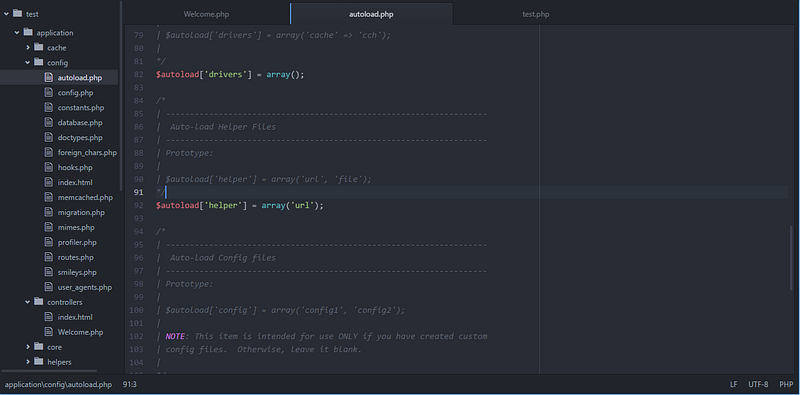The width and height of the screenshot is (800, 395).
Task: Click the file icon beside foreign_chars.php
Action: (48, 152)
